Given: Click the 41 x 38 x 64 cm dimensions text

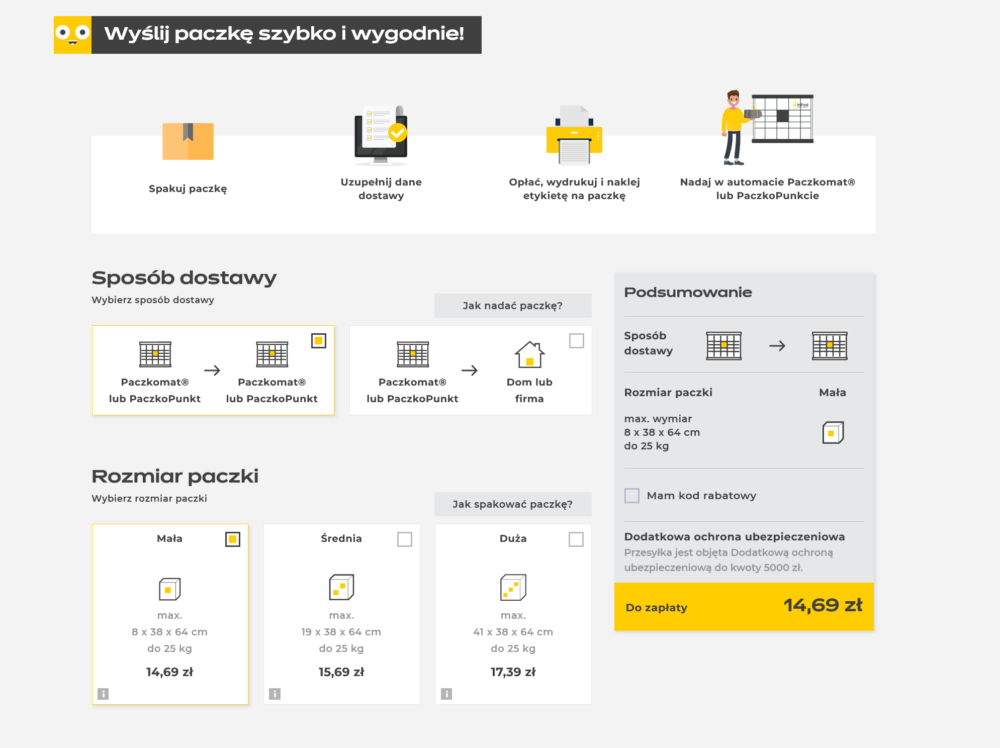Looking at the screenshot, I should [x=513, y=632].
